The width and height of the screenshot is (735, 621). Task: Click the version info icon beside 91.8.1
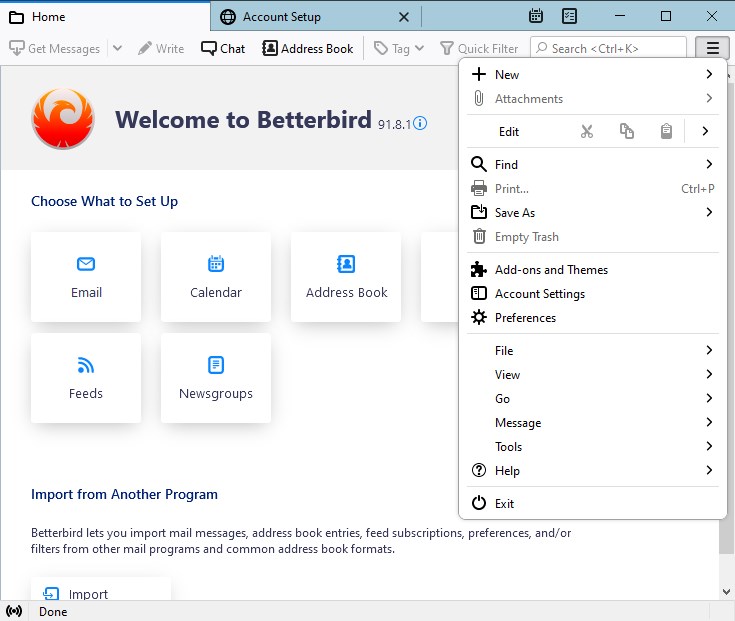[420, 123]
